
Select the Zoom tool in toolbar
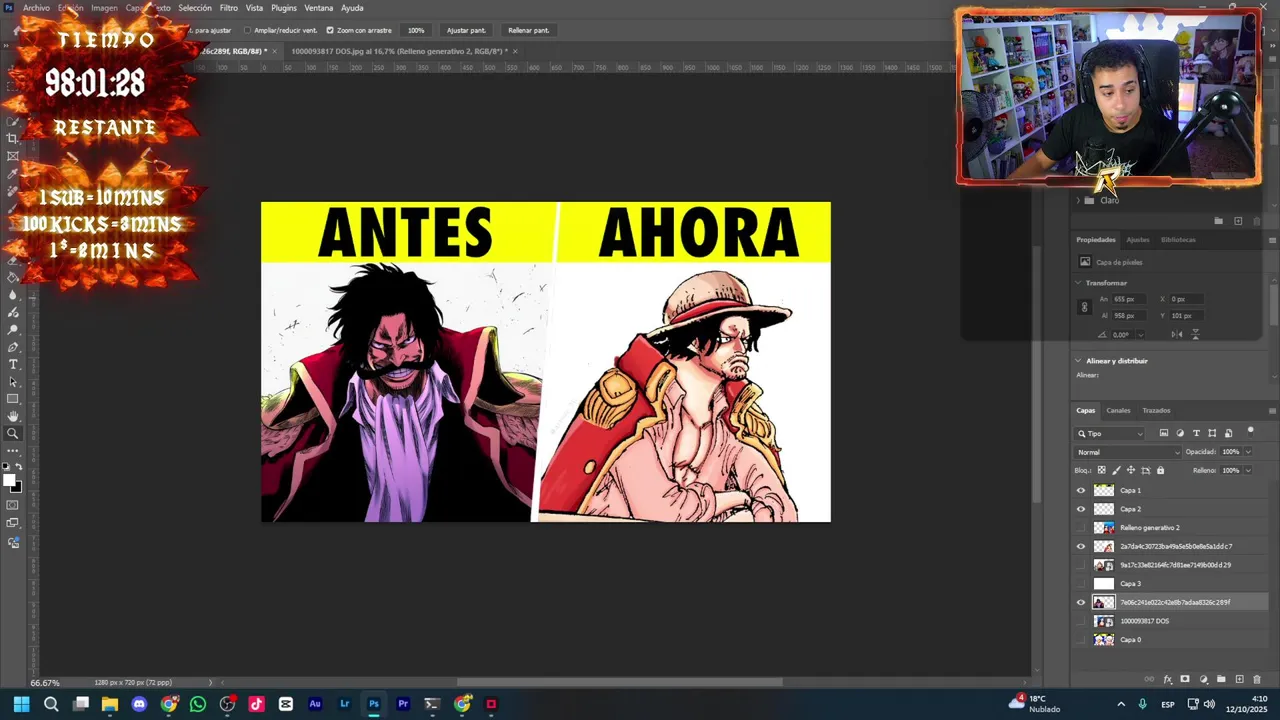pos(13,434)
